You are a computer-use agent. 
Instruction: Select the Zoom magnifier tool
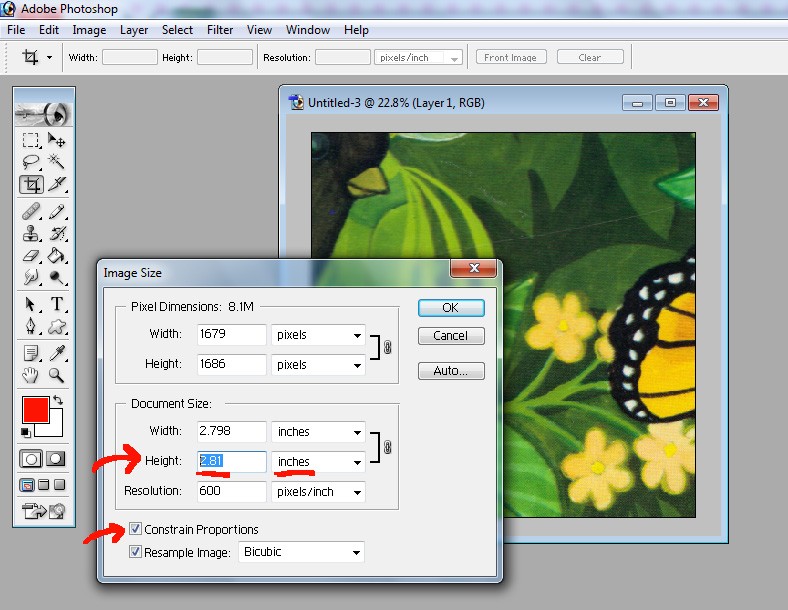pos(56,375)
